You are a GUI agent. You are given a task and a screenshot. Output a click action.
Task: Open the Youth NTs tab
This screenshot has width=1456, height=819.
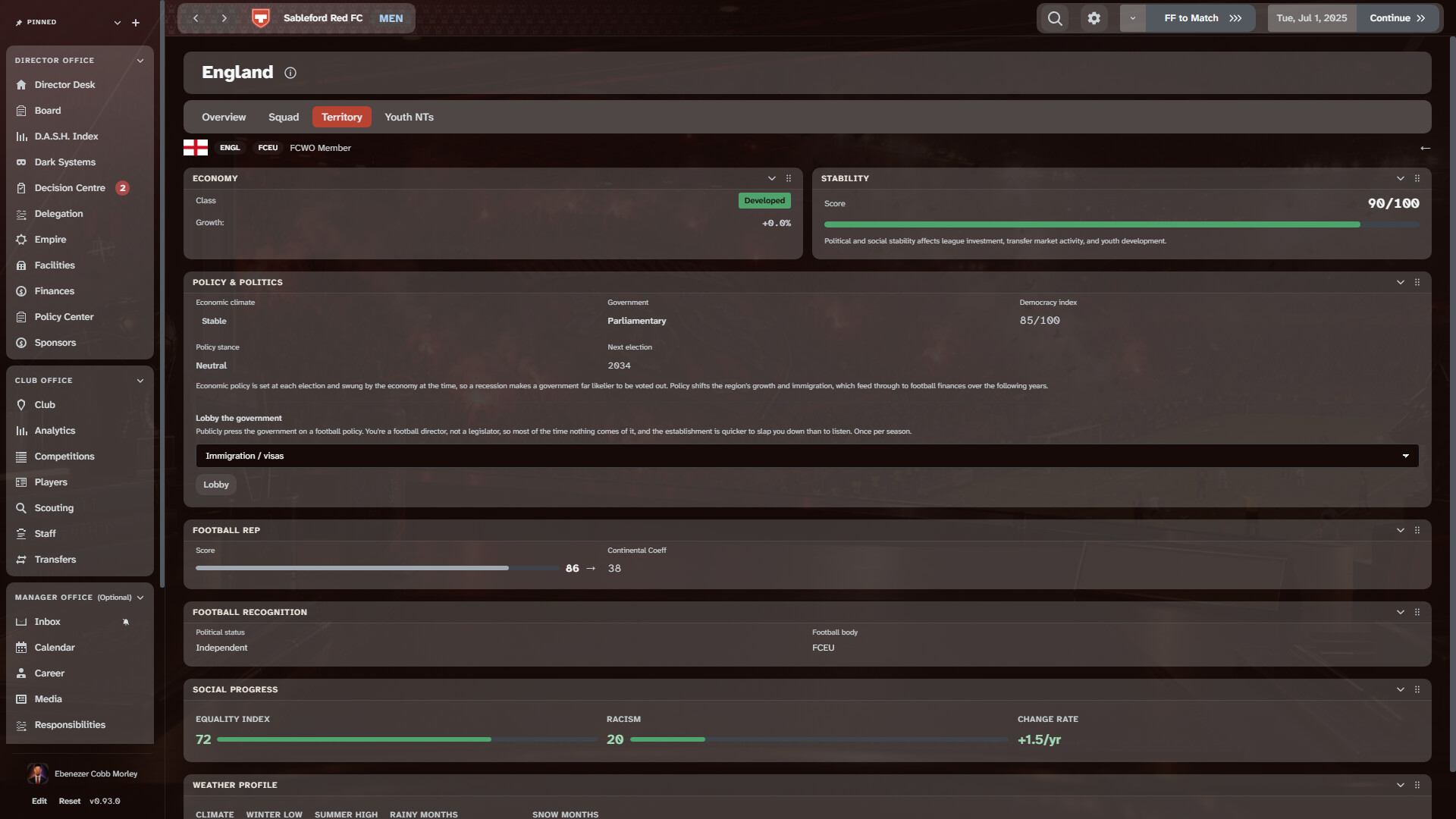point(409,117)
